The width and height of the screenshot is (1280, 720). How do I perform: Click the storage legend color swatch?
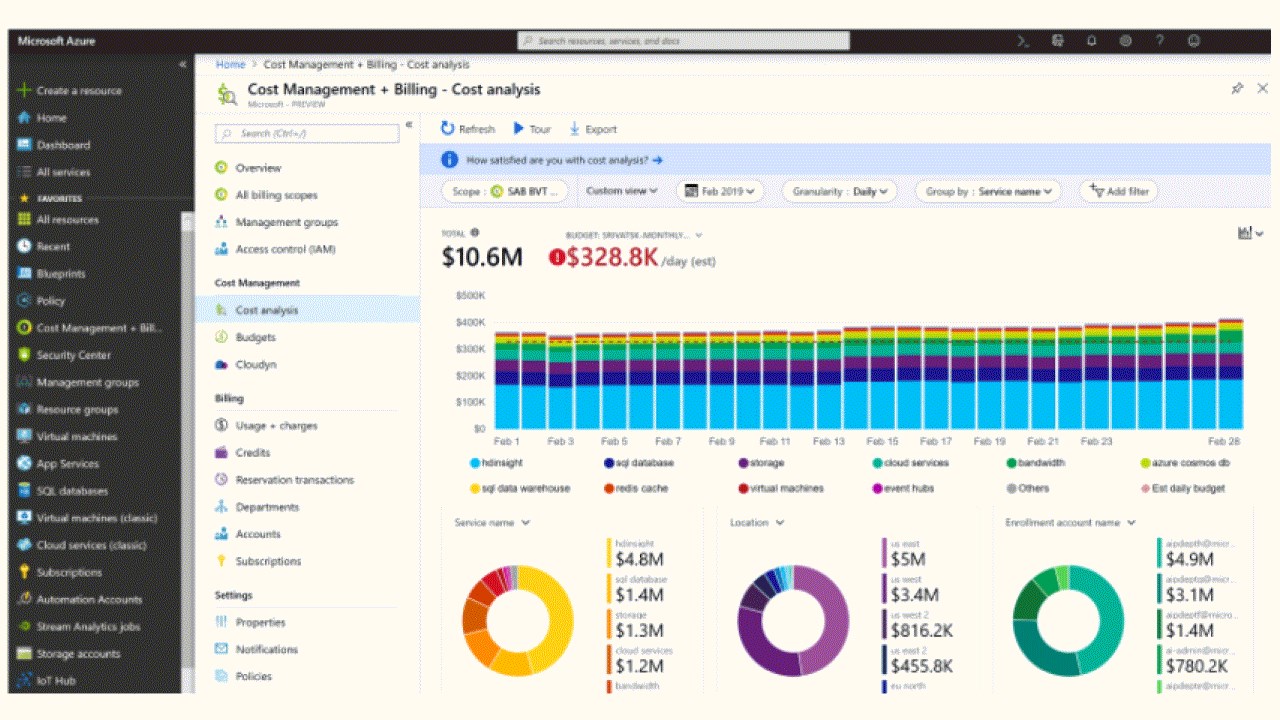744,463
